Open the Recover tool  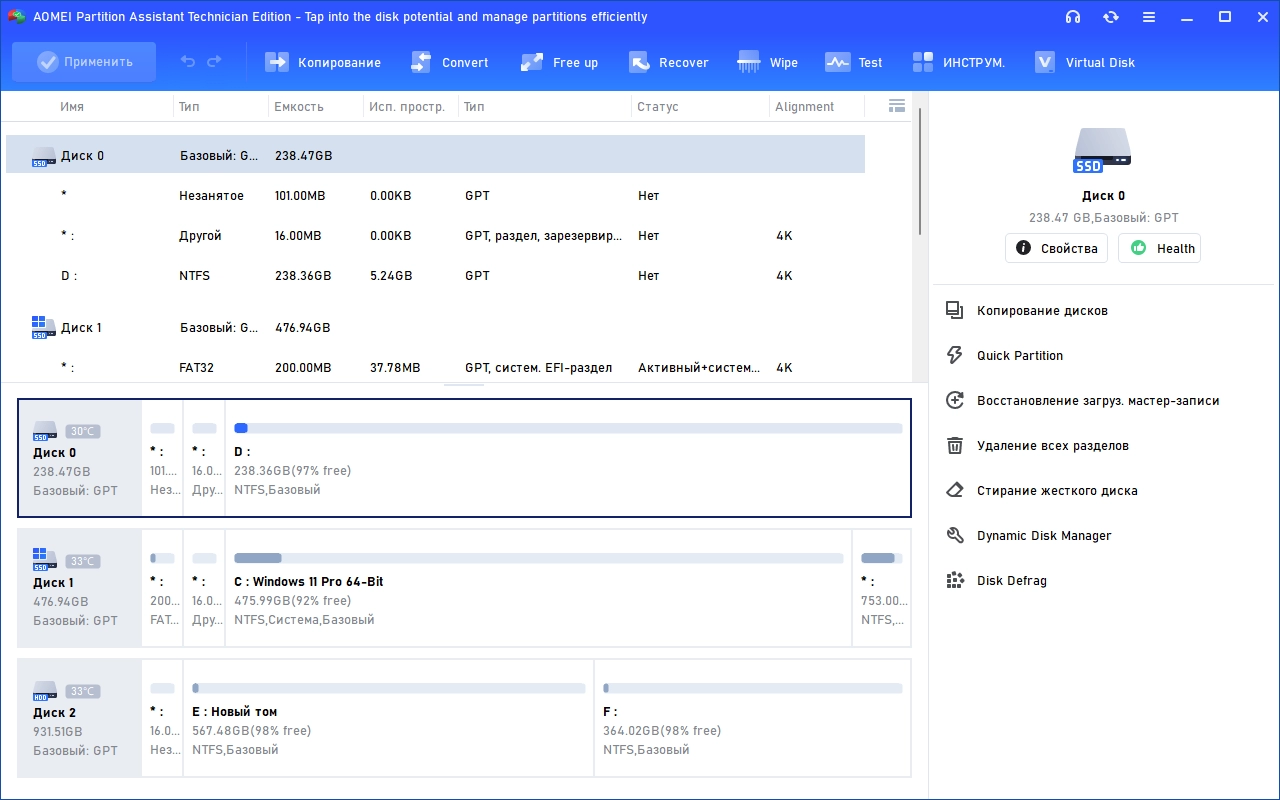pyautogui.click(x=640, y=62)
